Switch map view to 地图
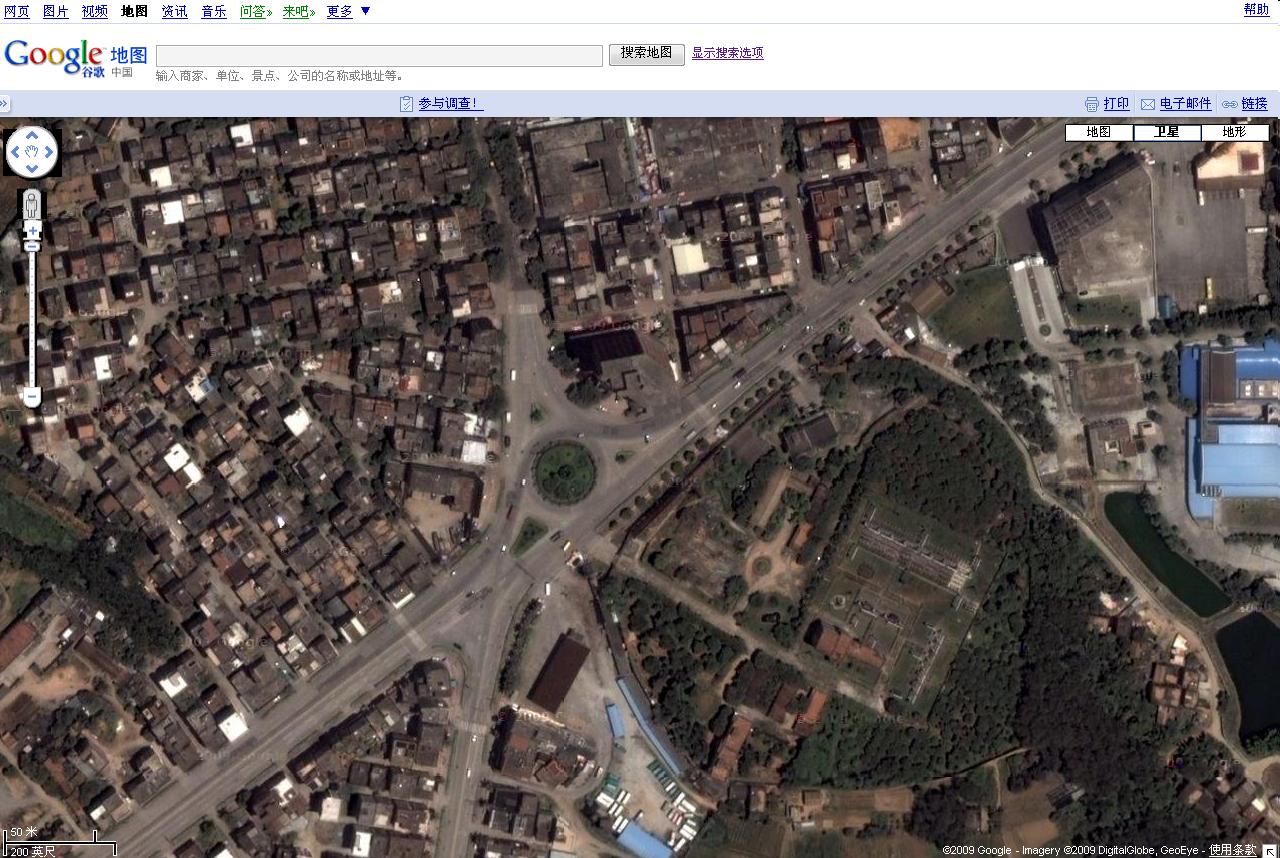1280x858 pixels. [1098, 132]
